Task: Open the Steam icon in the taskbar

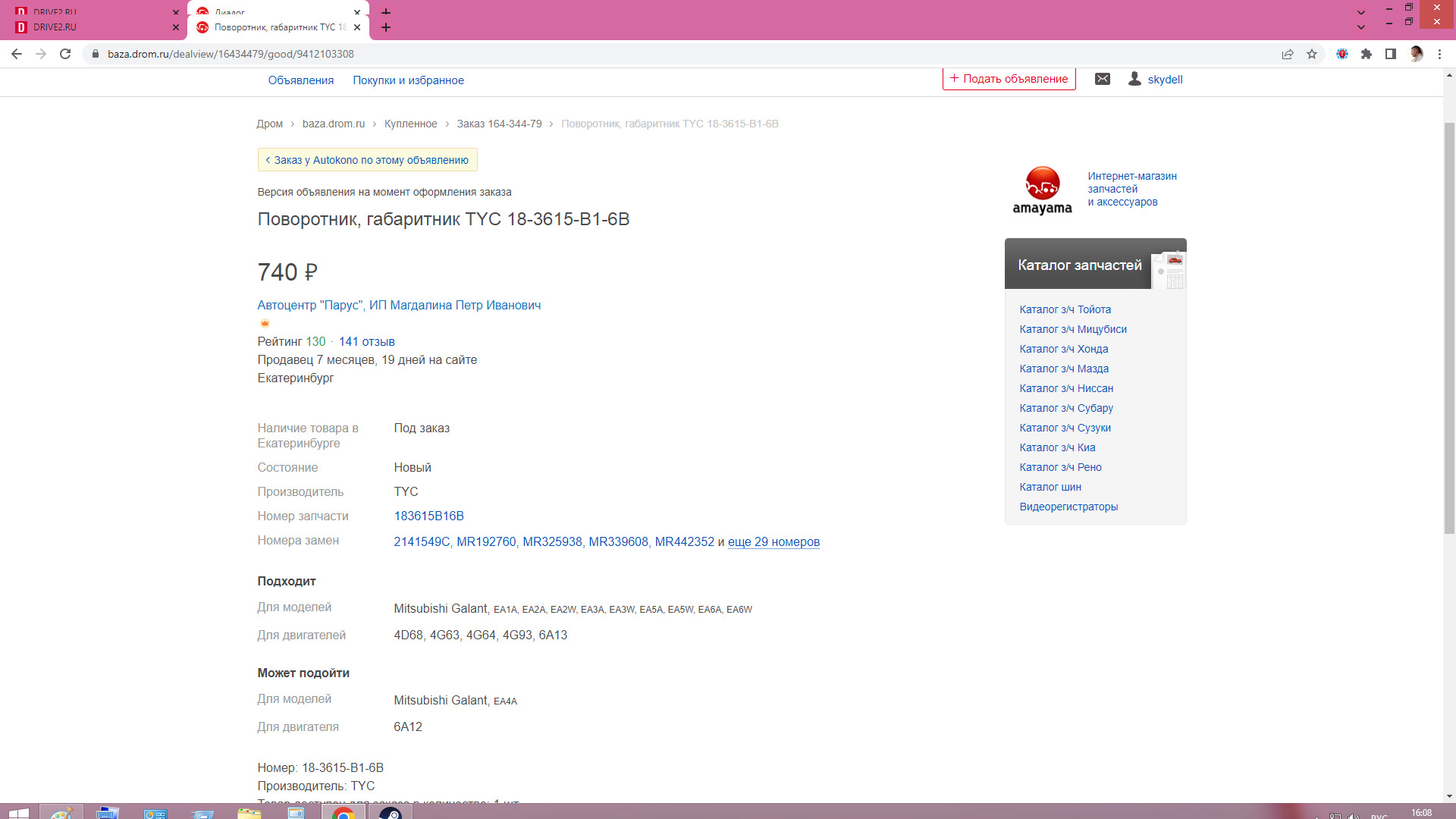Action: pyautogui.click(x=391, y=813)
